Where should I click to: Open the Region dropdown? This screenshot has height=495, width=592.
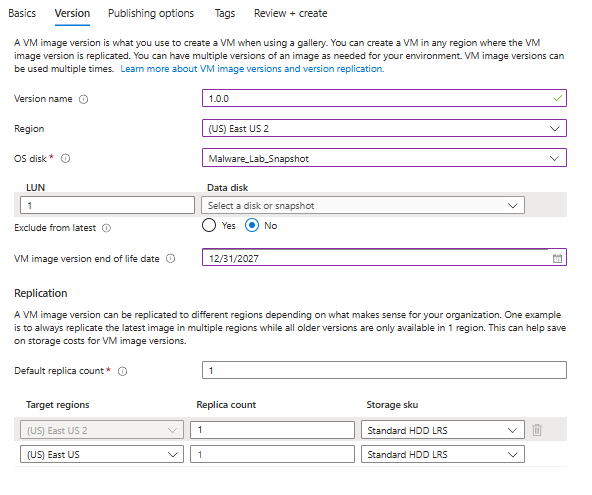384,128
